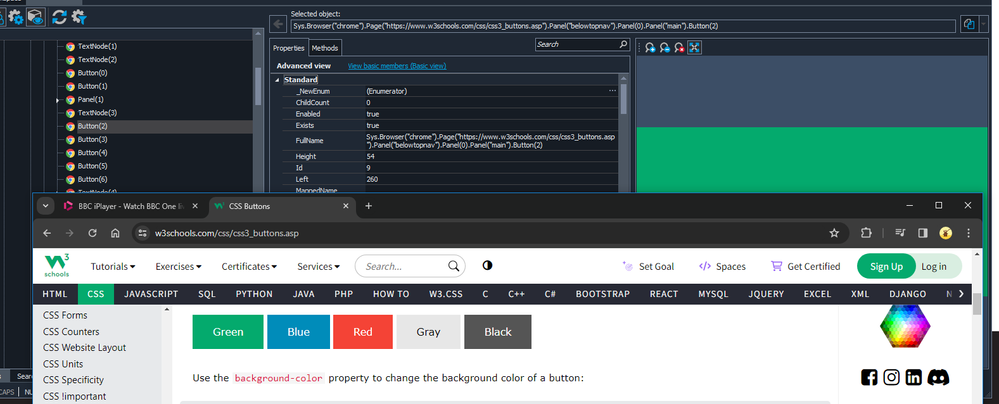Click the Sign Up button

[x=886, y=266]
